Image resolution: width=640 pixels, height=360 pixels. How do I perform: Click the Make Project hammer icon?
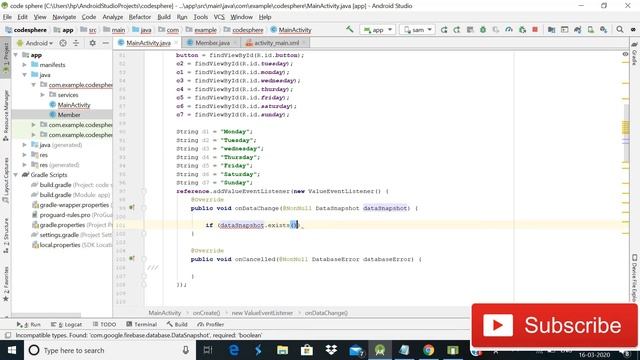pyautogui.click(x=350, y=29)
